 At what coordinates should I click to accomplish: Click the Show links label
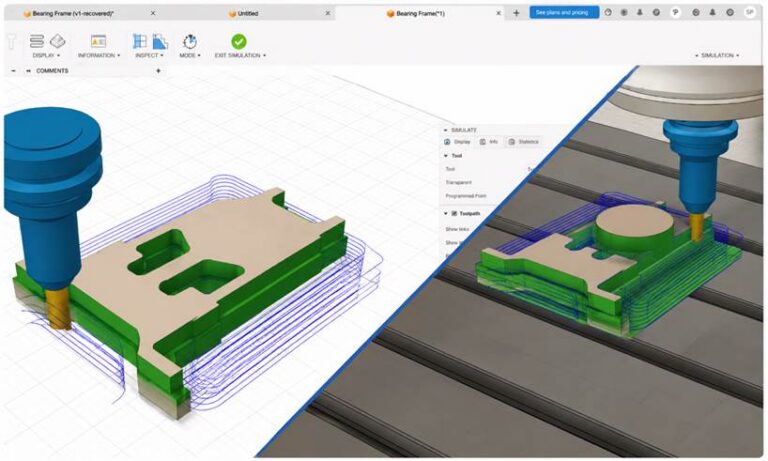(457, 229)
